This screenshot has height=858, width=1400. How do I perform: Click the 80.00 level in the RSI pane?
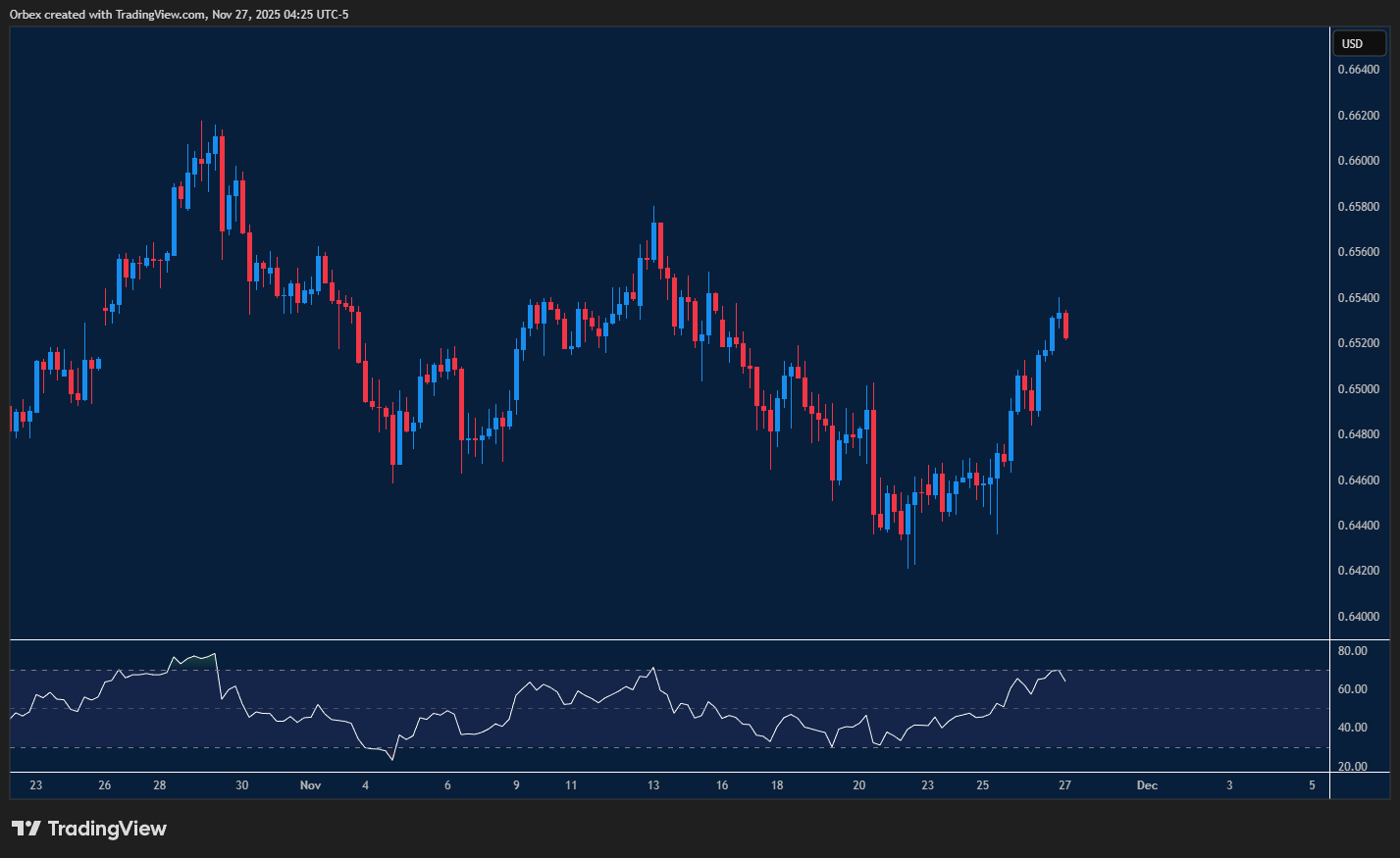[1353, 649]
